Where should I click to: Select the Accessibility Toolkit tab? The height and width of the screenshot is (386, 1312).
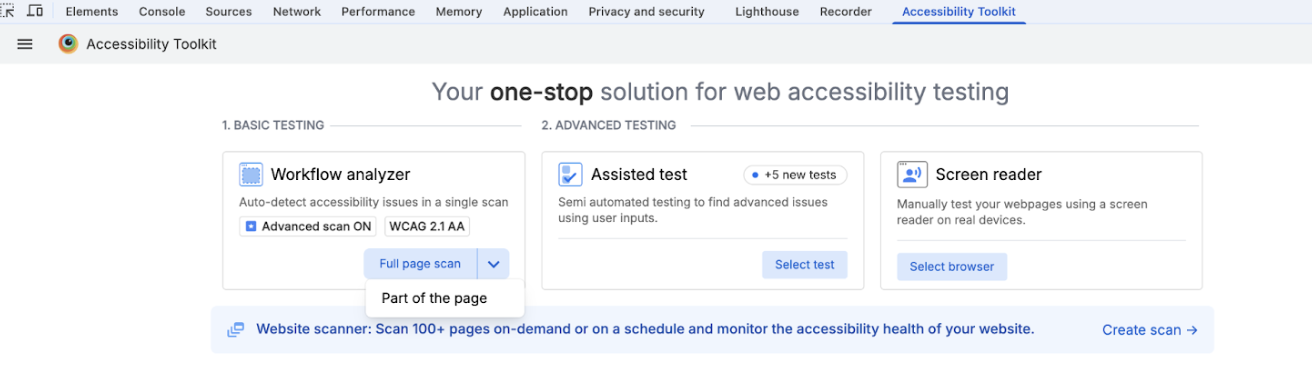click(959, 12)
